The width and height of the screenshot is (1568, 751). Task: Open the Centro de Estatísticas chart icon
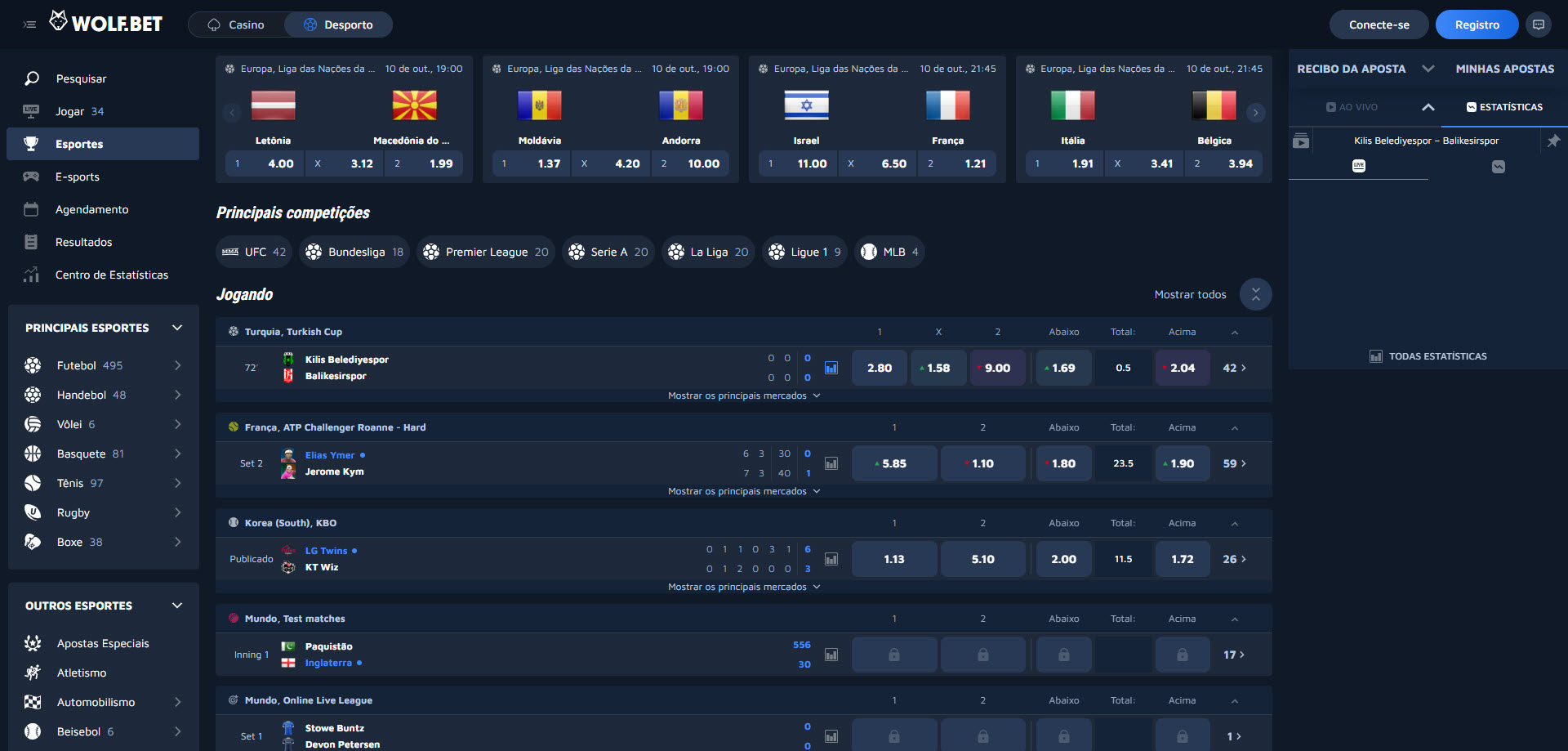pyautogui.click(x=31, y=275)
